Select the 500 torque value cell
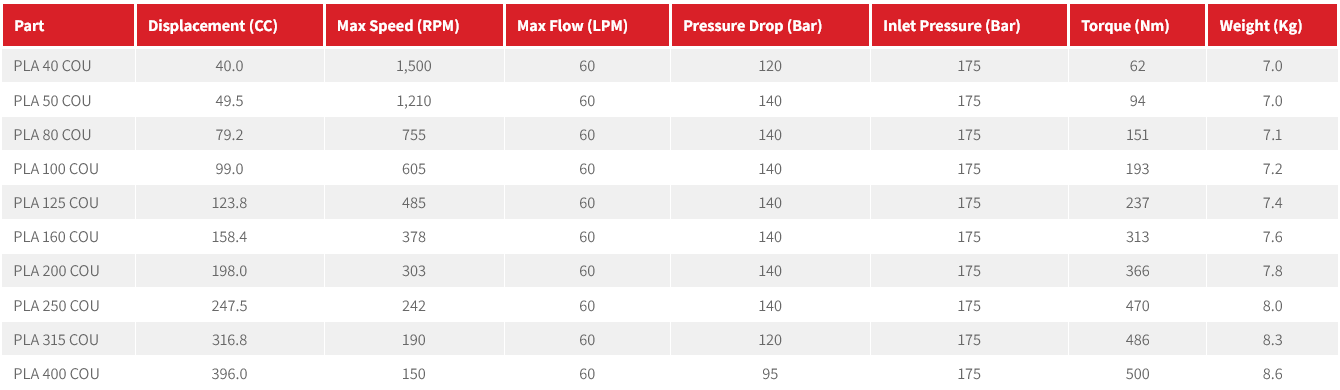The height and width of the screenshot is (390, 1340). click(1137, 374)
